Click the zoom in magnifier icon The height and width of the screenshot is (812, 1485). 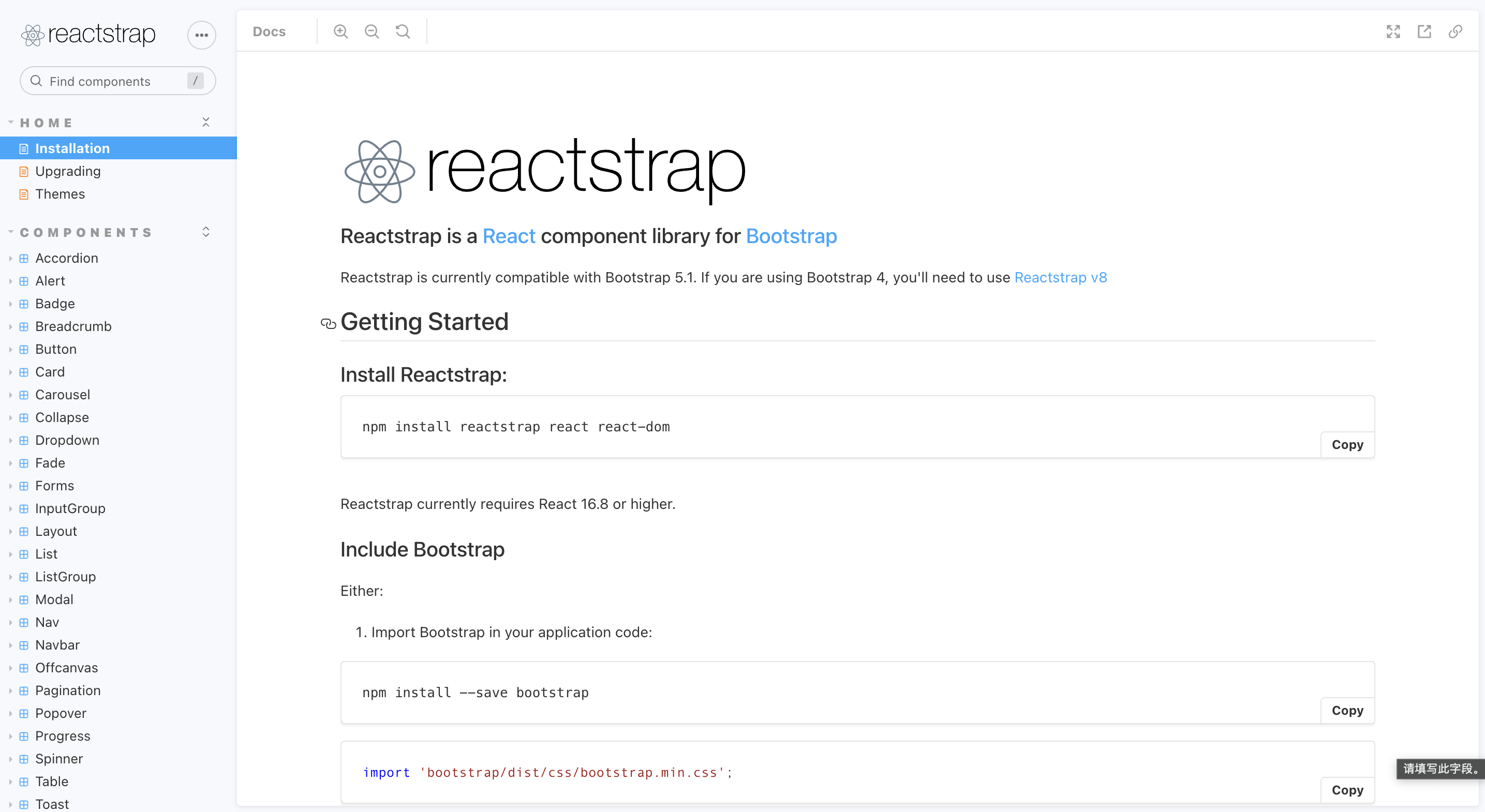[340, 32]
